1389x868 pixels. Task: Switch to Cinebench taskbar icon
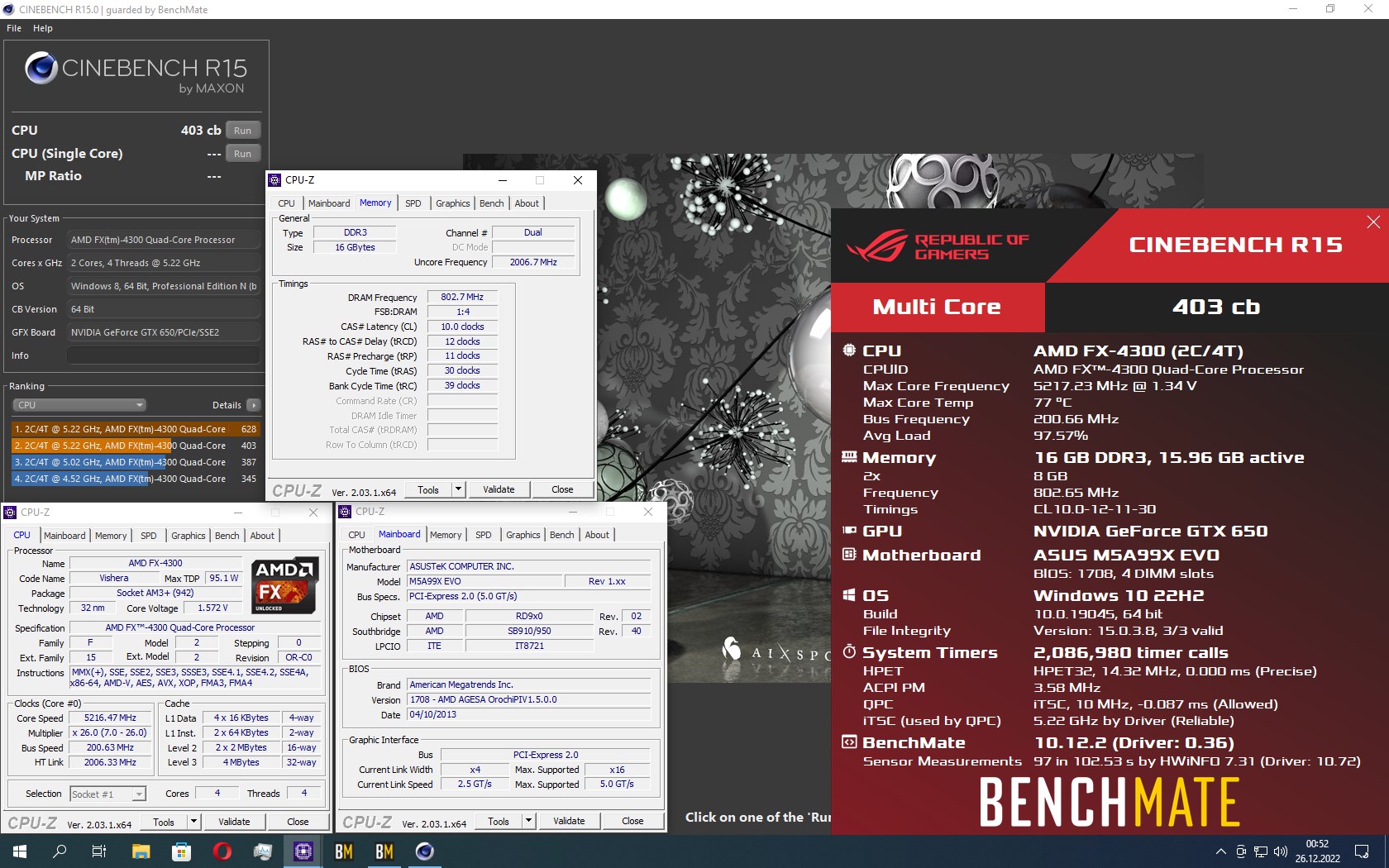[x=424, y=851]
